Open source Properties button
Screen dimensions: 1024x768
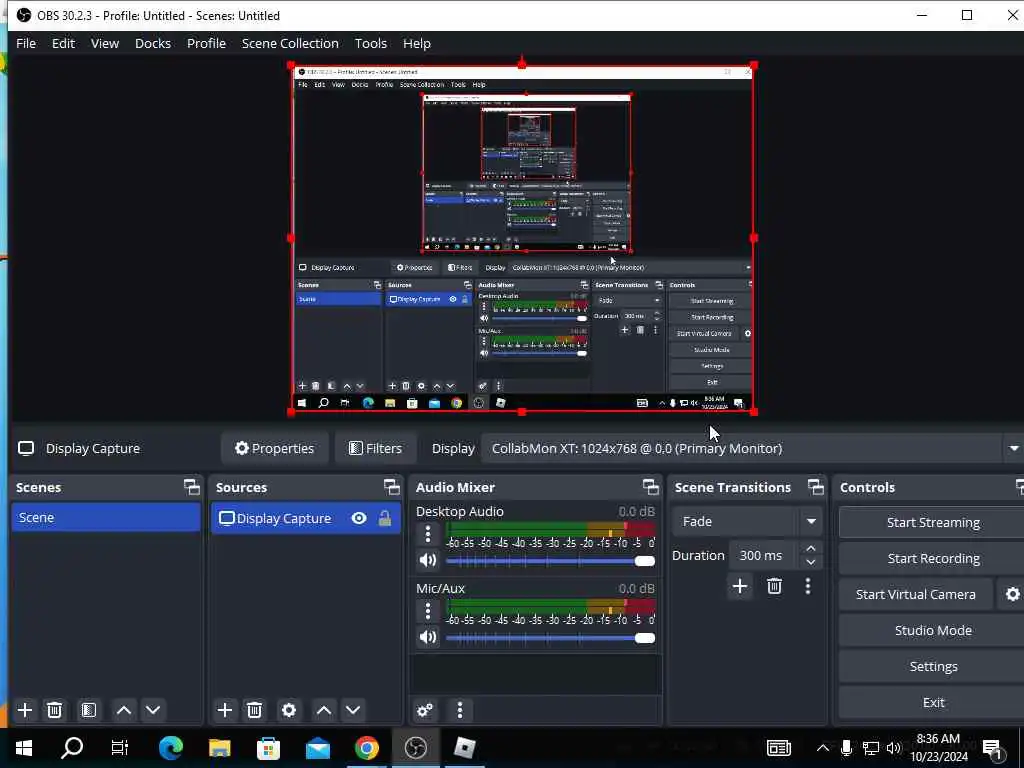pos(275,449)
